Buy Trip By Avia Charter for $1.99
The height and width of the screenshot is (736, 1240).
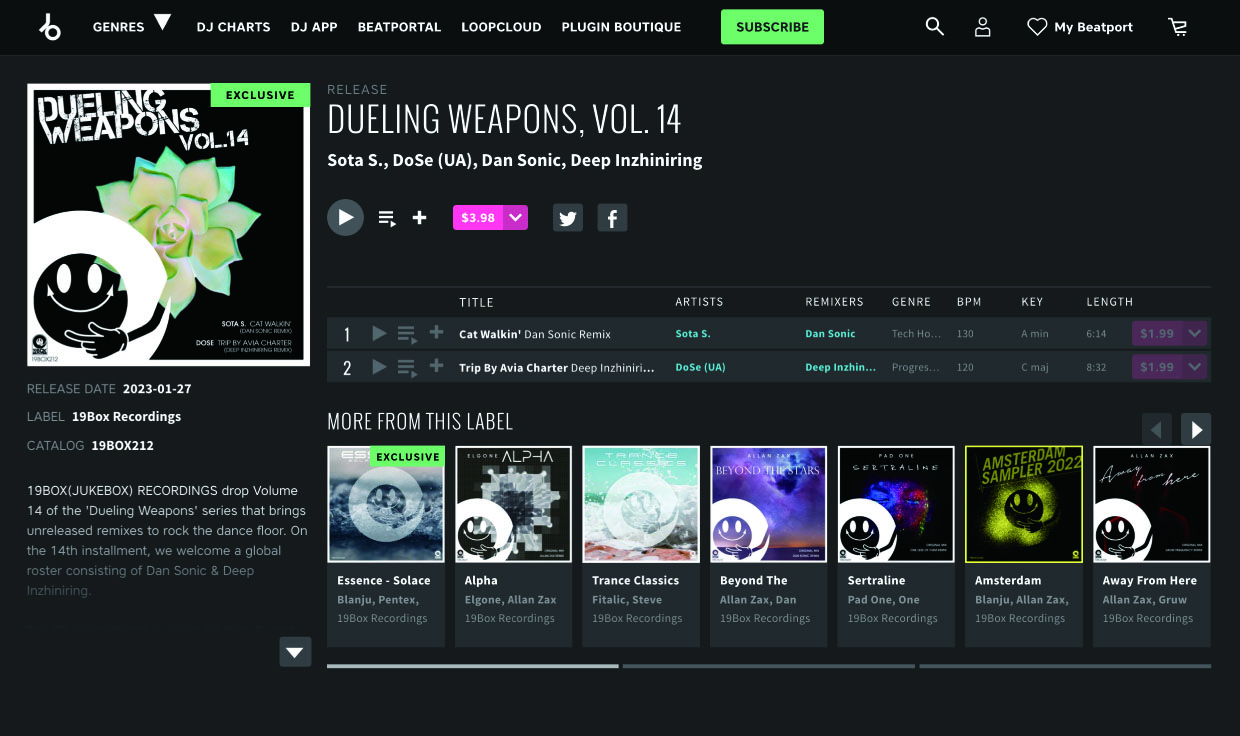[x=1157, y=367]
